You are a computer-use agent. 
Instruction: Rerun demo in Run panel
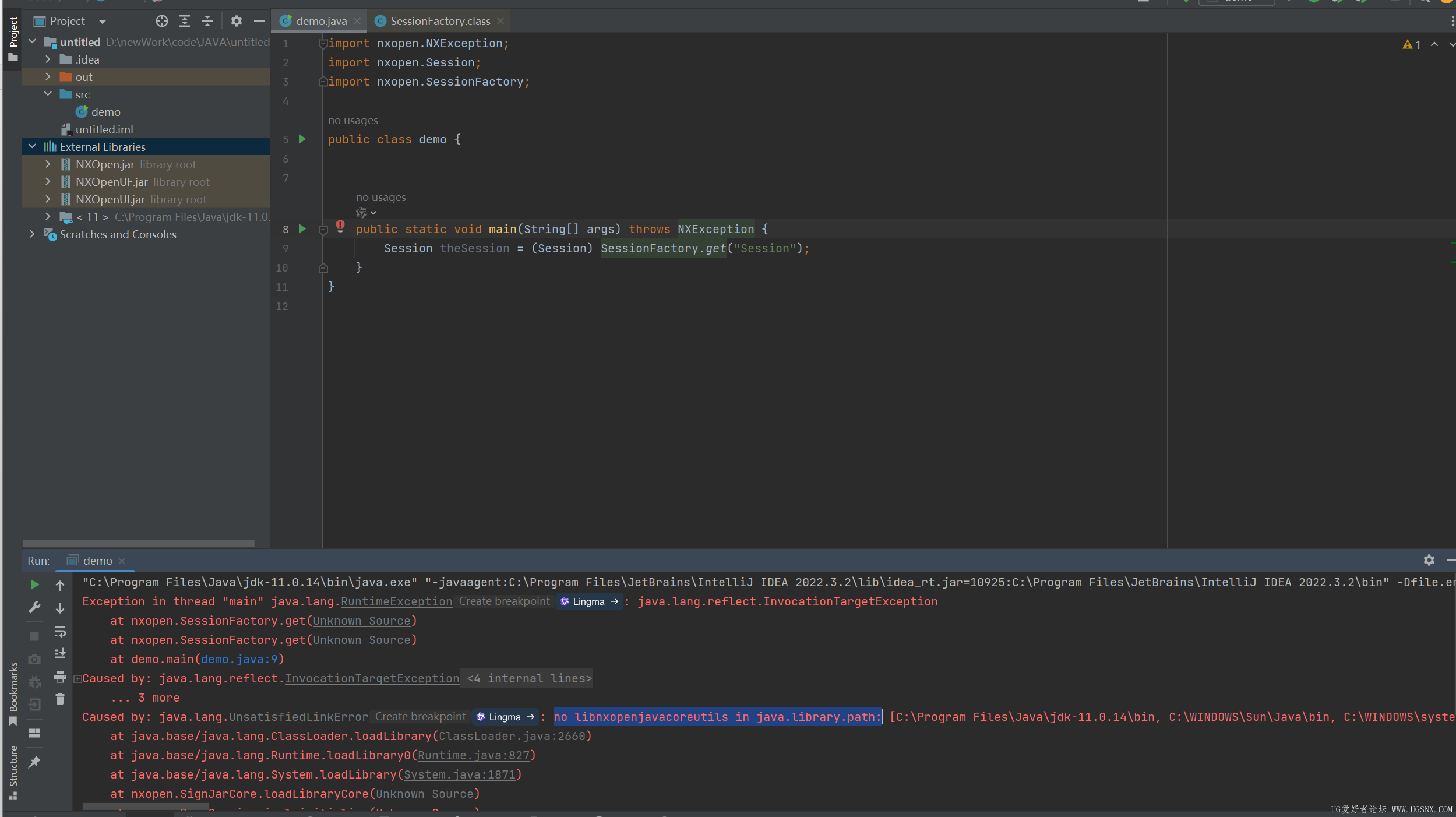point(34,584)
